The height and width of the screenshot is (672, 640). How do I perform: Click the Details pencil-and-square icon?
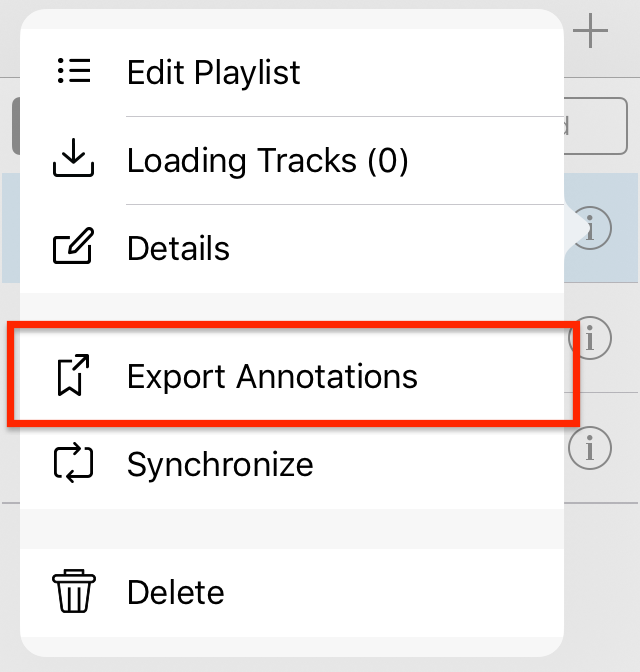point(73,246)
